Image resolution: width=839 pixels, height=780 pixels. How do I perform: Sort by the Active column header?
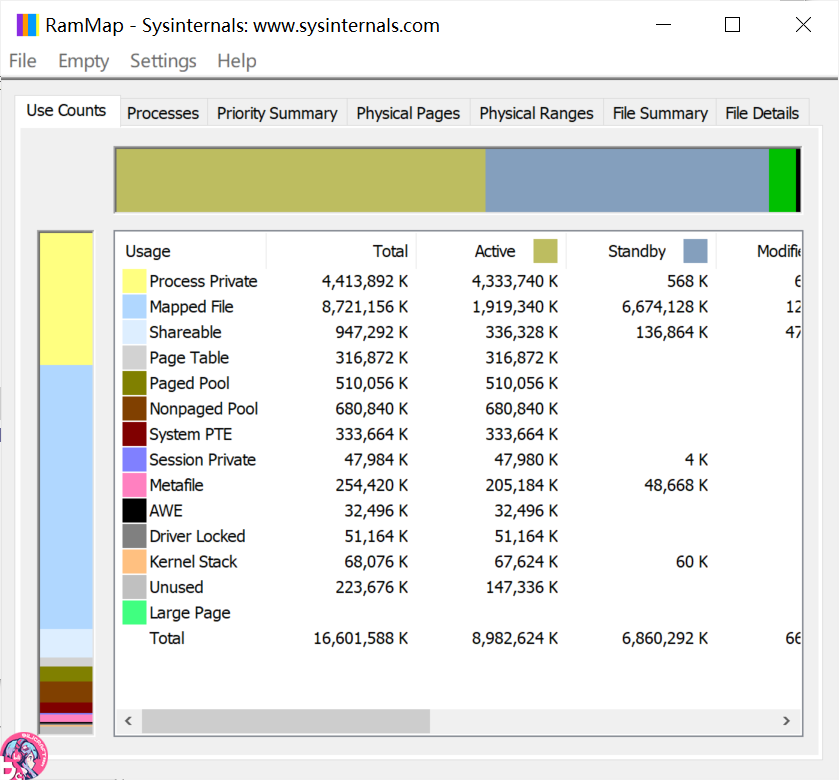pyautogui.click(x=491, y=251)
